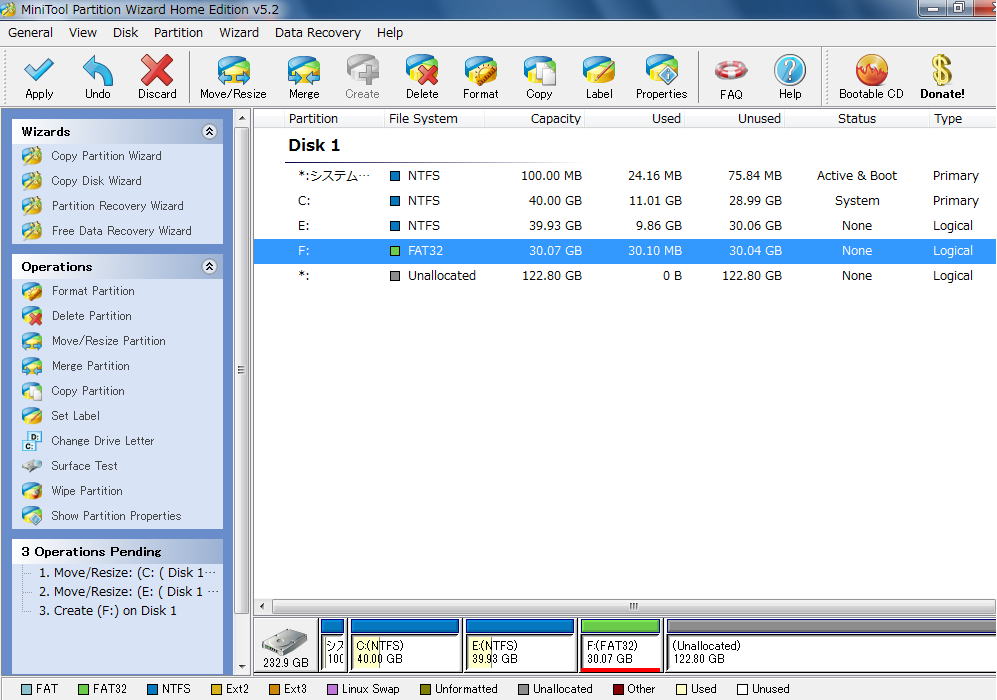Sort by the Unused column header

pos(734,119)
